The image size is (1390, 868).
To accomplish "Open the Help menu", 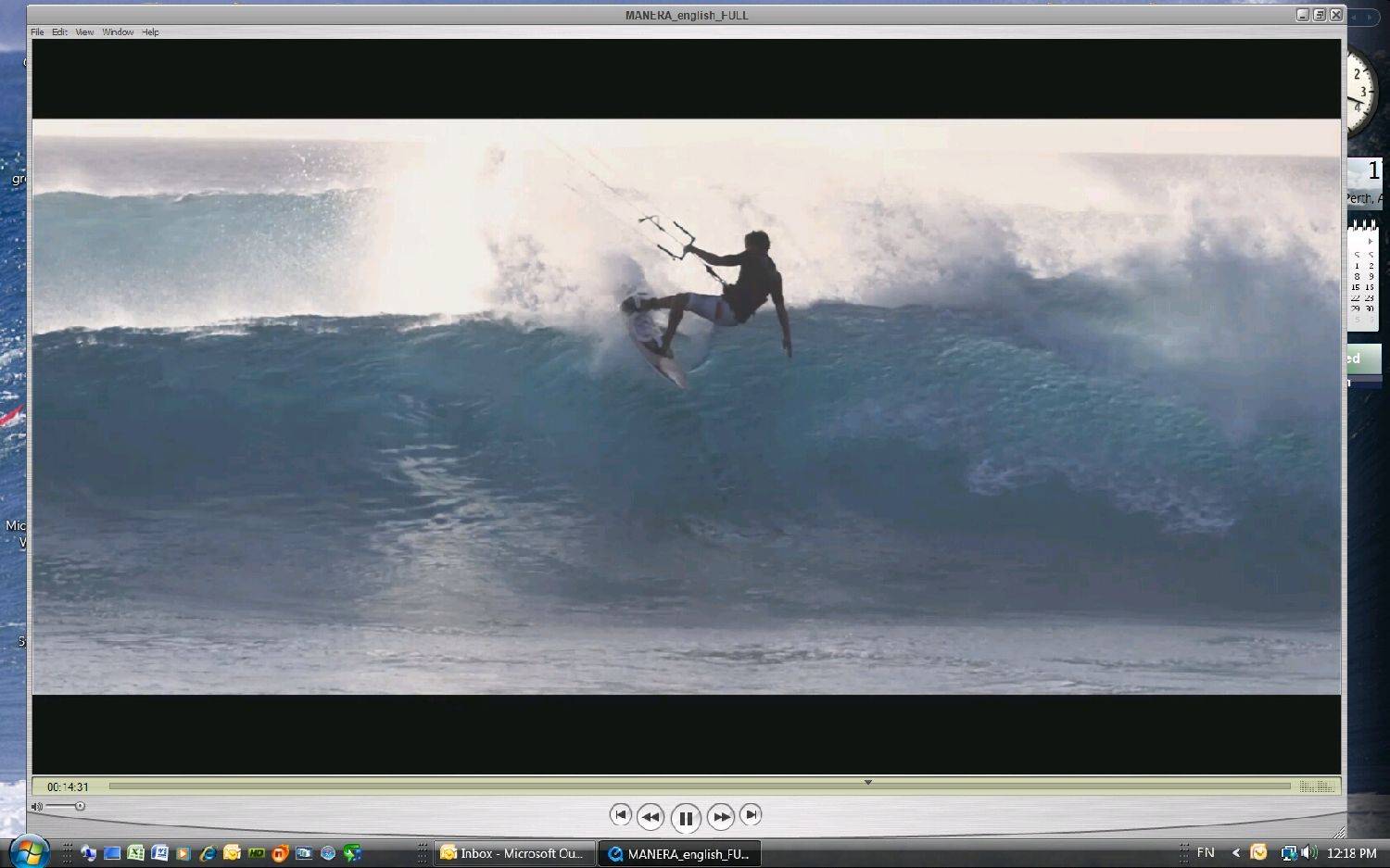I will 150,32.
